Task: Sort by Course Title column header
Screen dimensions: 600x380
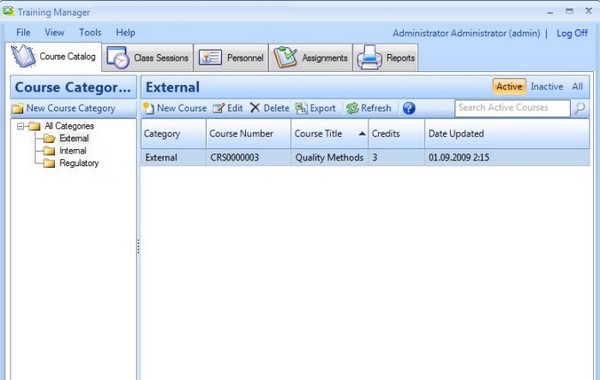Action: pos(329,134)
